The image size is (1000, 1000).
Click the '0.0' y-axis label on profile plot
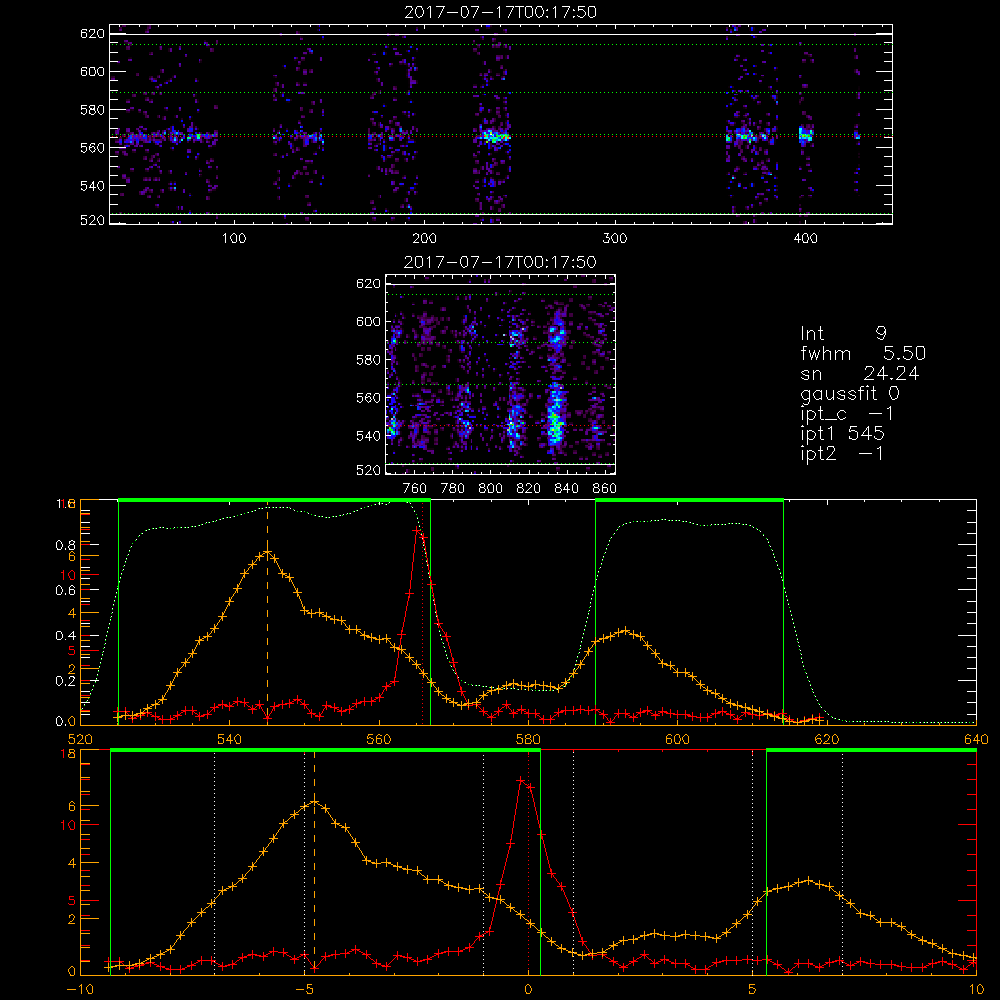tap(67, 722)
